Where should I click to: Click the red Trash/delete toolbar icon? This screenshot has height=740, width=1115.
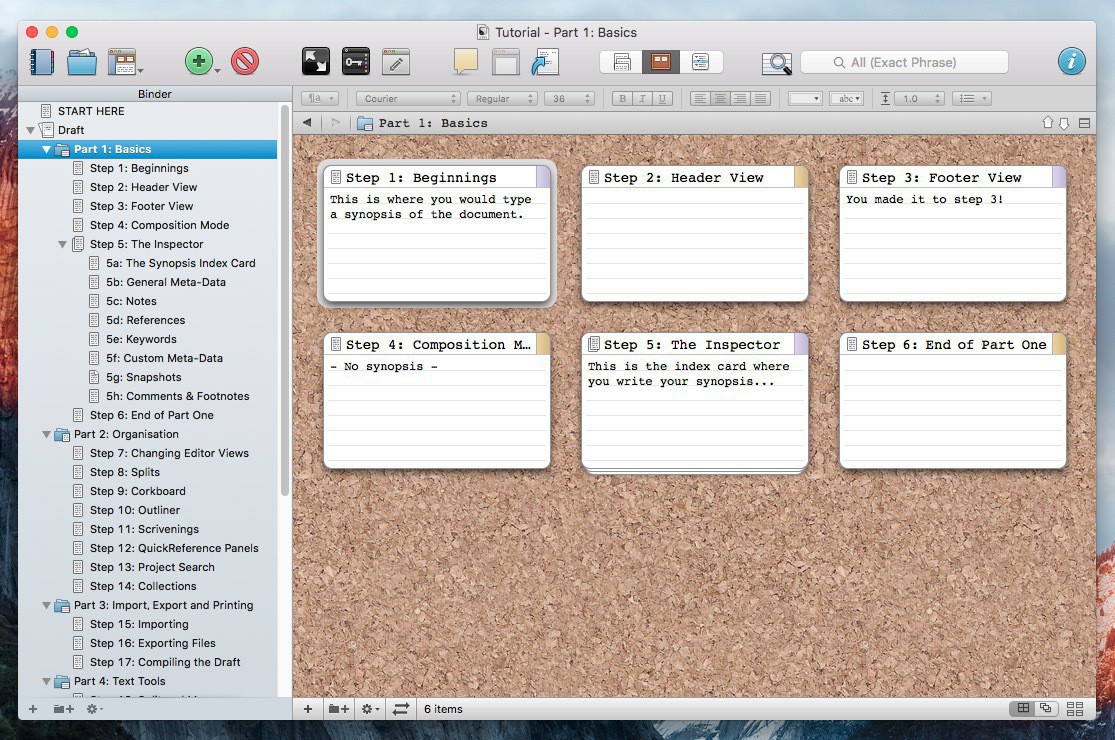(245, 62)
